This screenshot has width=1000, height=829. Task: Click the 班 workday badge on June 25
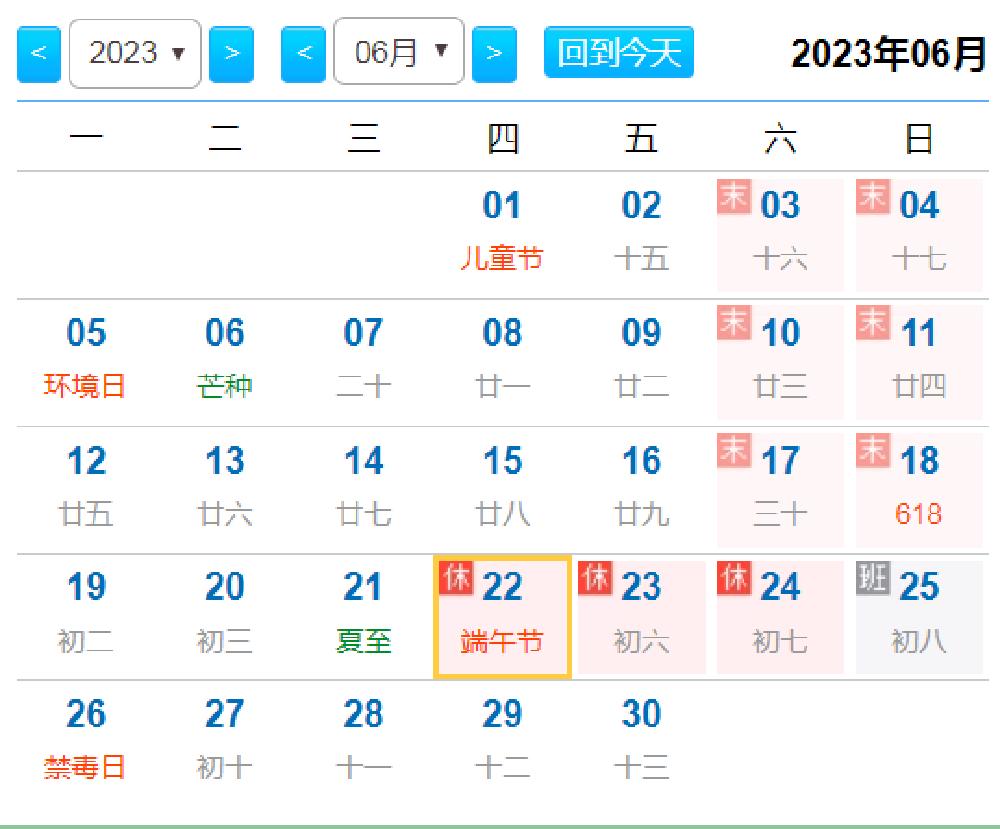coord(872,578)
